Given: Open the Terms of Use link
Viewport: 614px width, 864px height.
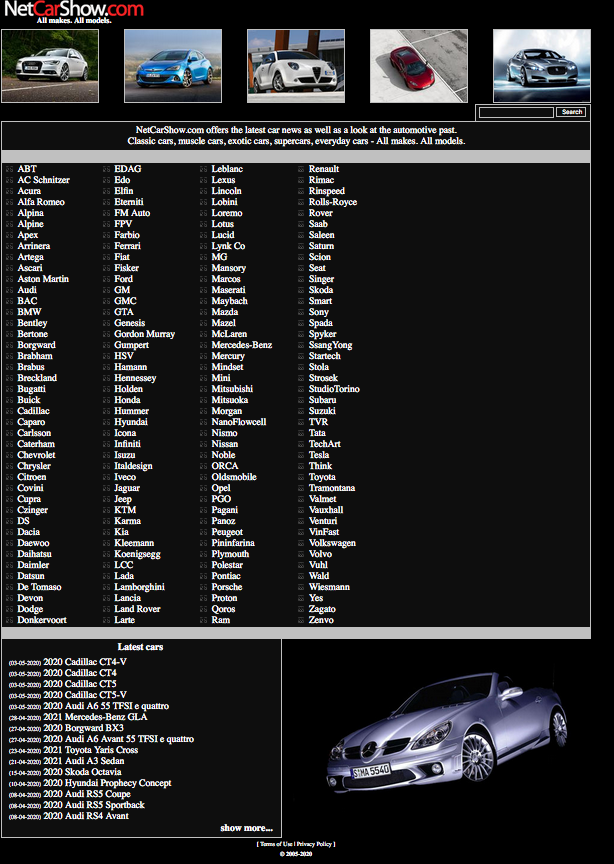Looking at the screenshot, I should (x=276, y=844).
